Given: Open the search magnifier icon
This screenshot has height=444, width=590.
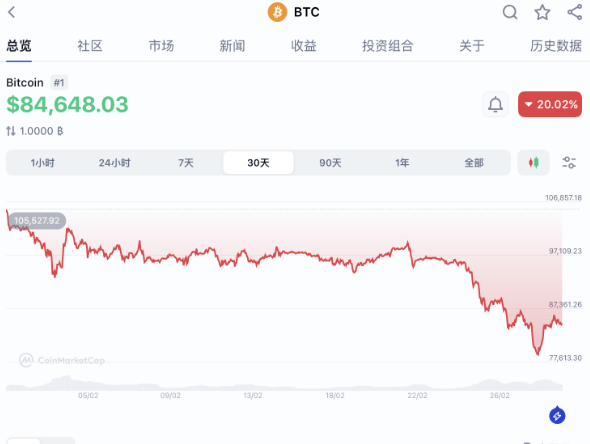Looking at the screenshot, I should coord(510,12).
